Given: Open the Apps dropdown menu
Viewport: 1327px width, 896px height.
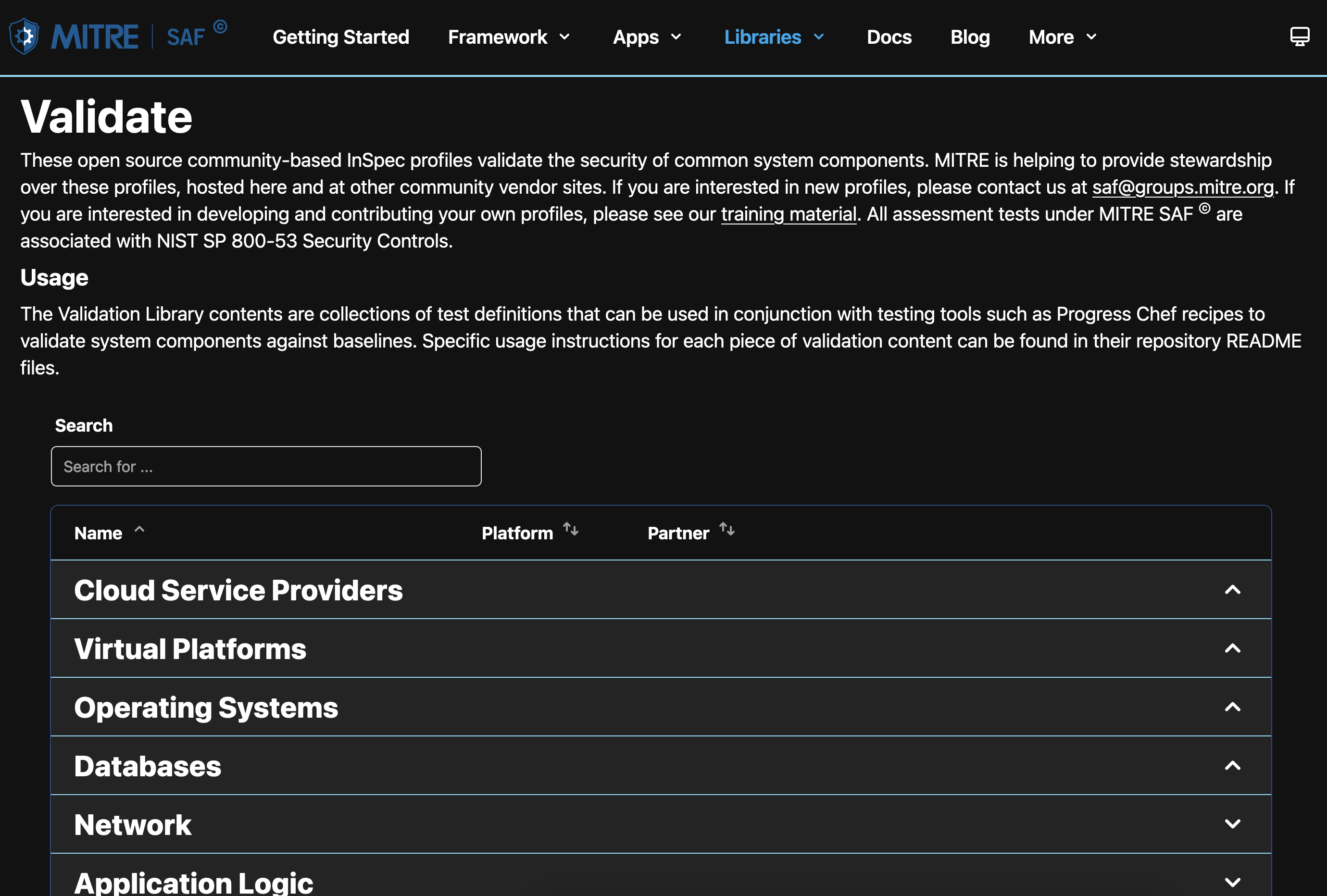Looking at the screenshot, I should click(647, 37).
